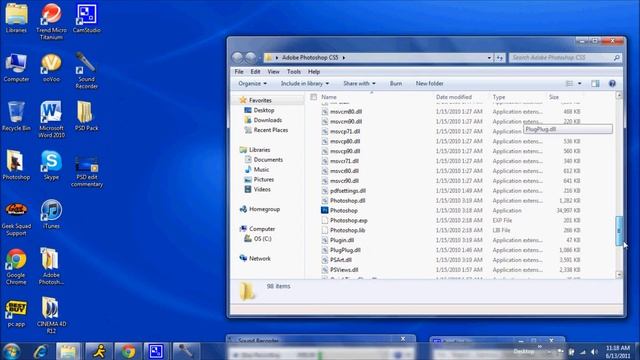Open the Windows Start menu
This screenshot has width=640, height=360.
pos(11,351)
